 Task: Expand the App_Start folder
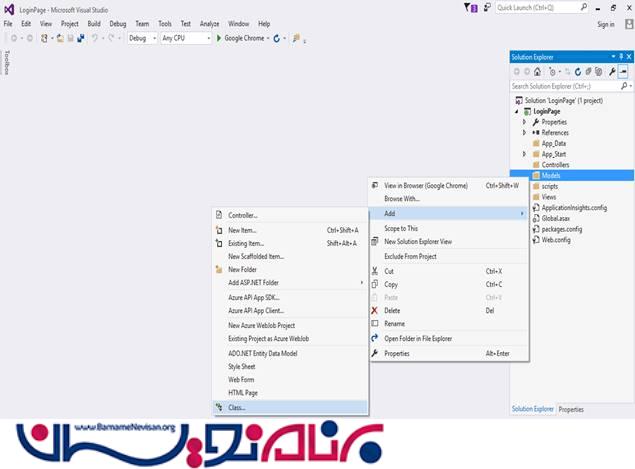click(x=524, y=154)
